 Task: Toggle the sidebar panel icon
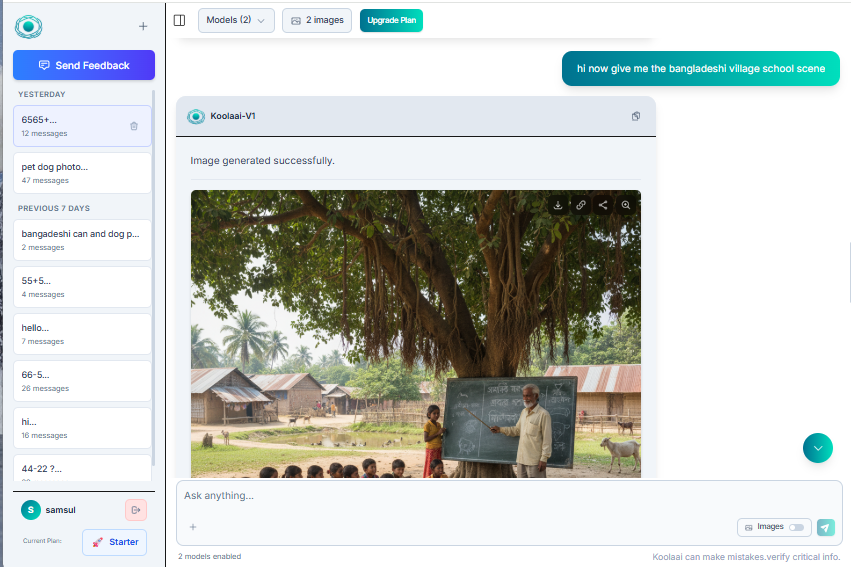click(180, 20)
